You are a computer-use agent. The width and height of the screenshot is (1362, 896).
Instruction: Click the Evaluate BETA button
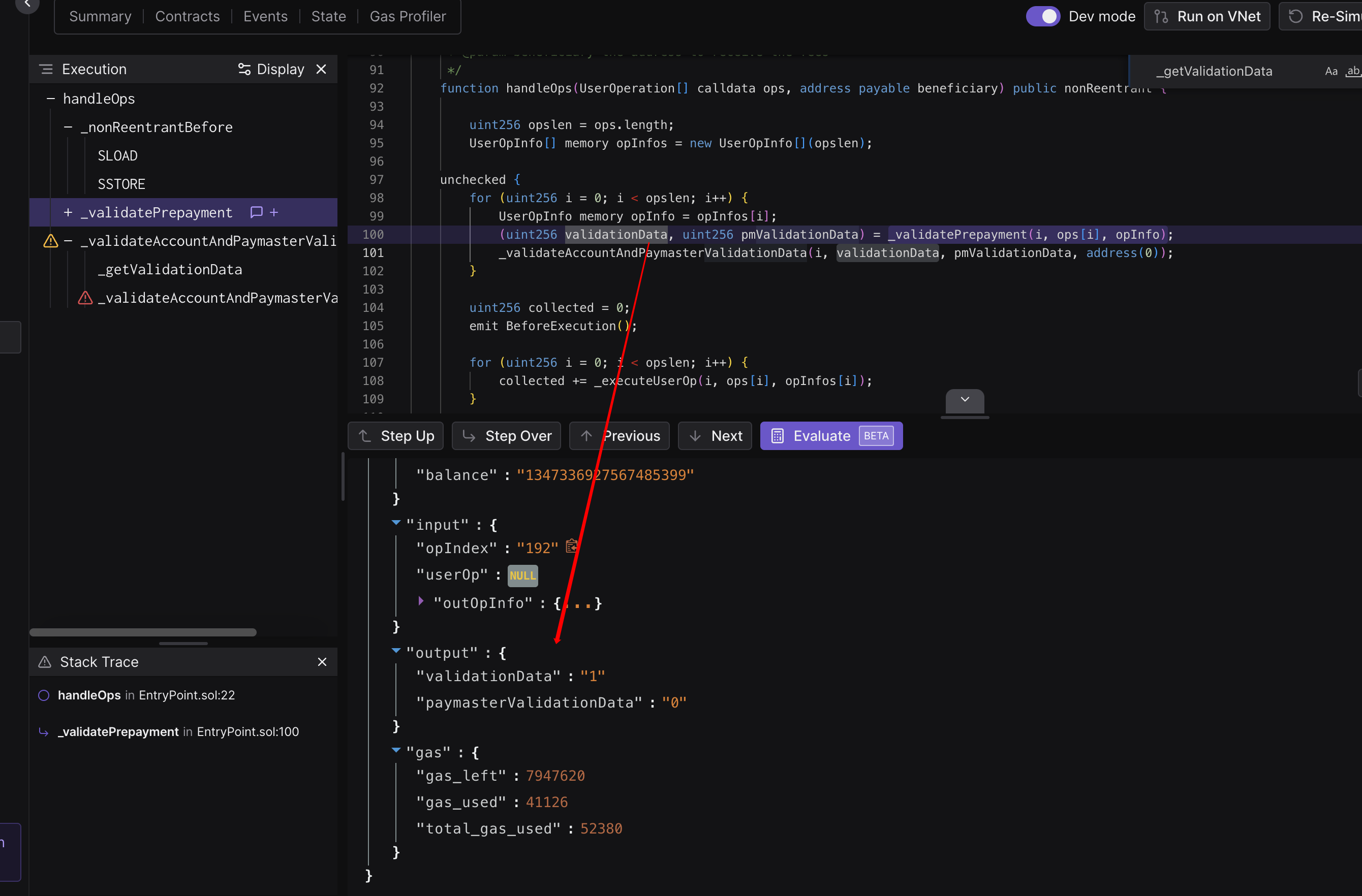(x=831, y=436)
